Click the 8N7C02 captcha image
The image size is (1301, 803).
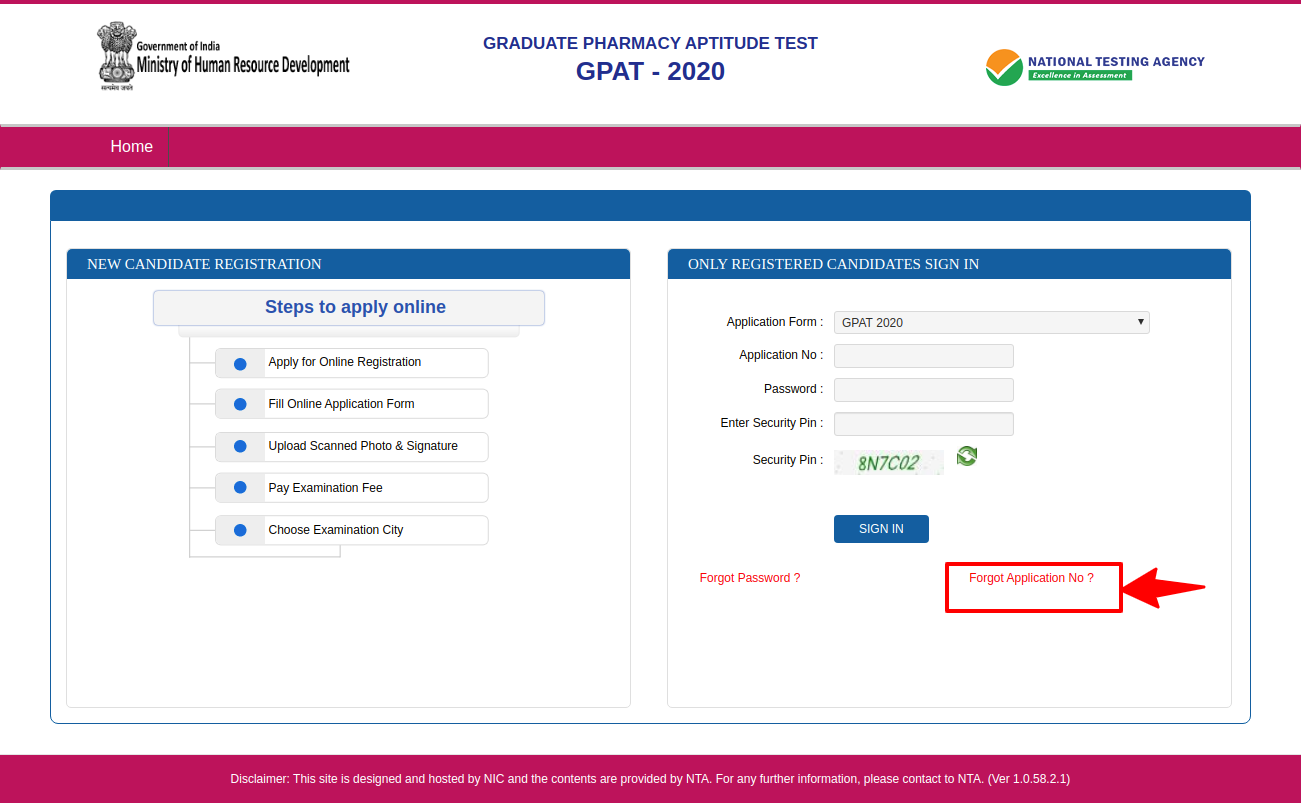click(889, 463)
